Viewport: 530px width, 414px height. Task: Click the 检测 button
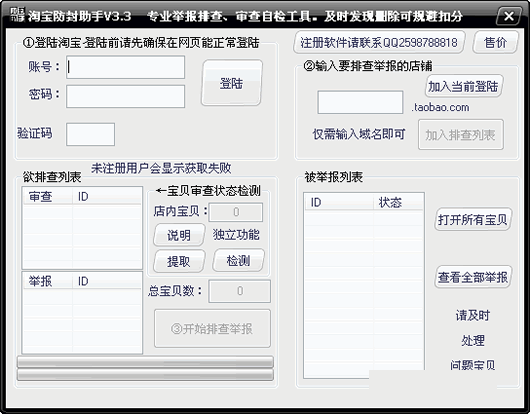point(238,261)
